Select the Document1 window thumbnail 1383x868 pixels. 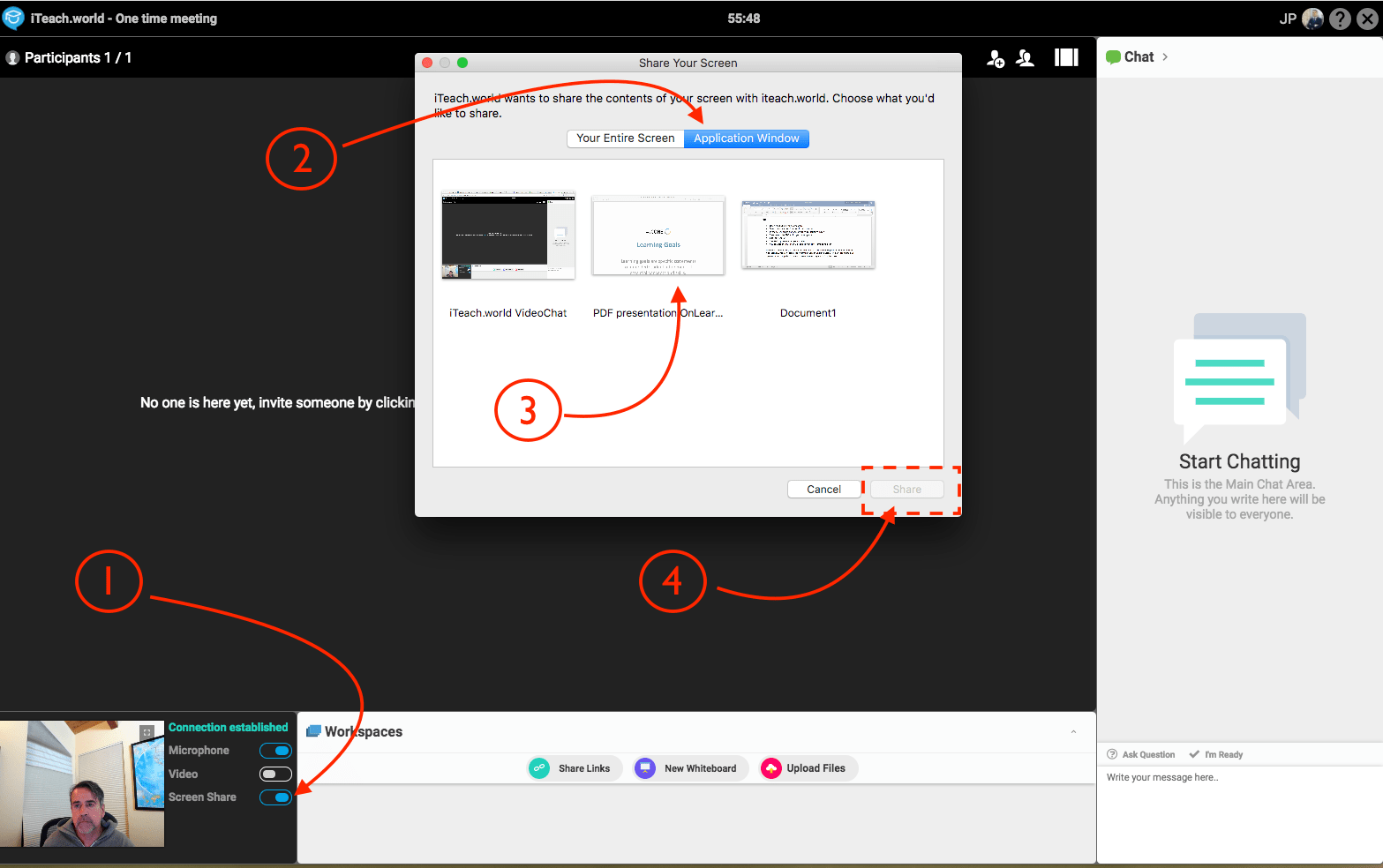808,235
